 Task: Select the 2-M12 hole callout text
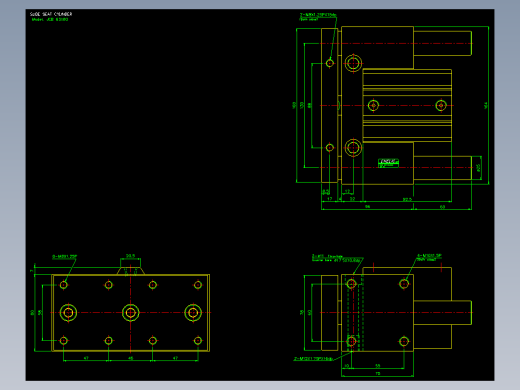313,359
